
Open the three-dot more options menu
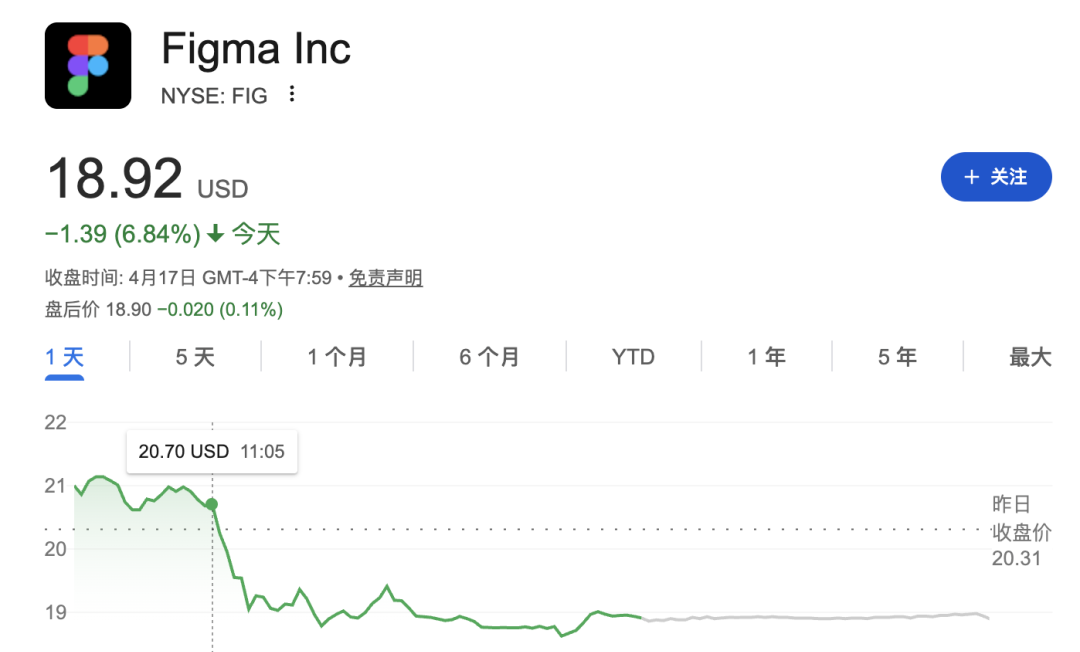(292, 94)
